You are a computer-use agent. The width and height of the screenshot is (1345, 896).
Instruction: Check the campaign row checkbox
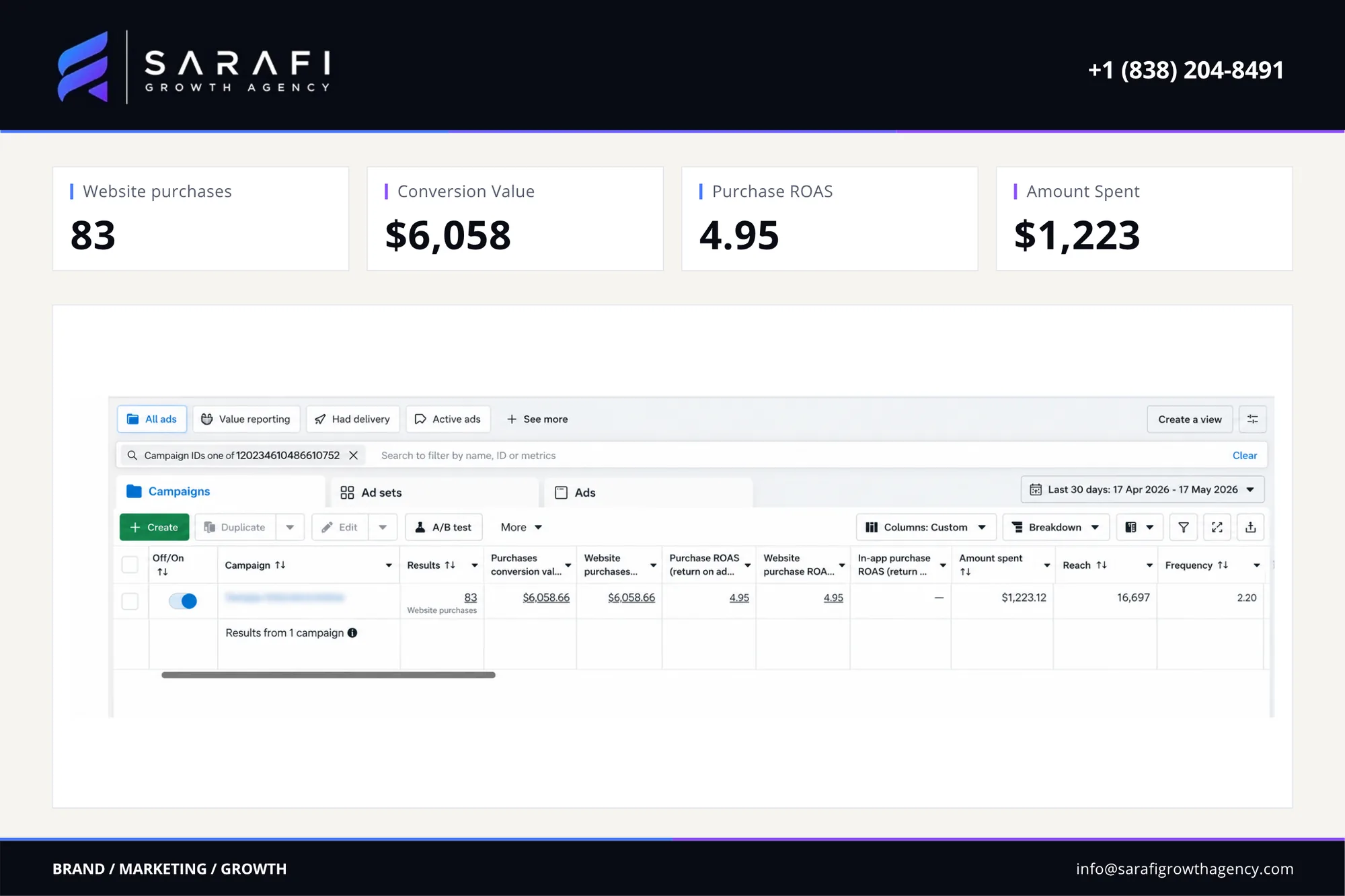[130, 601]
